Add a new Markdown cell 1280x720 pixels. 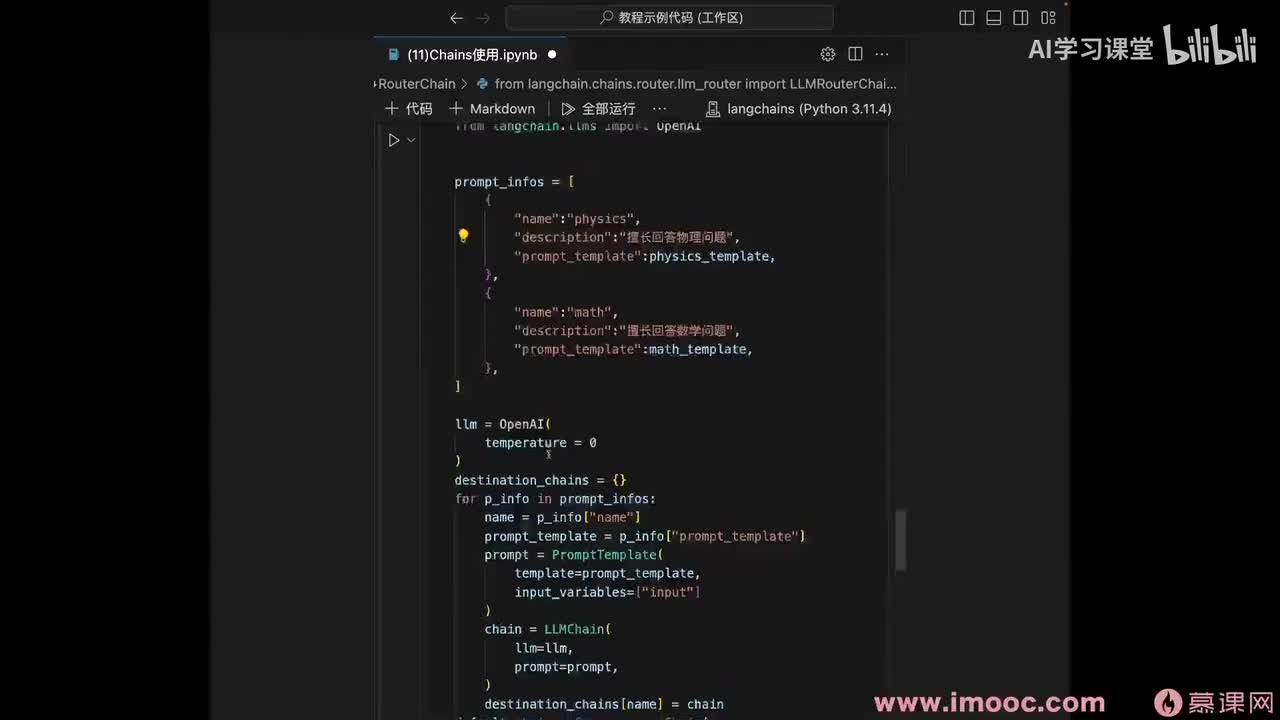492,108
